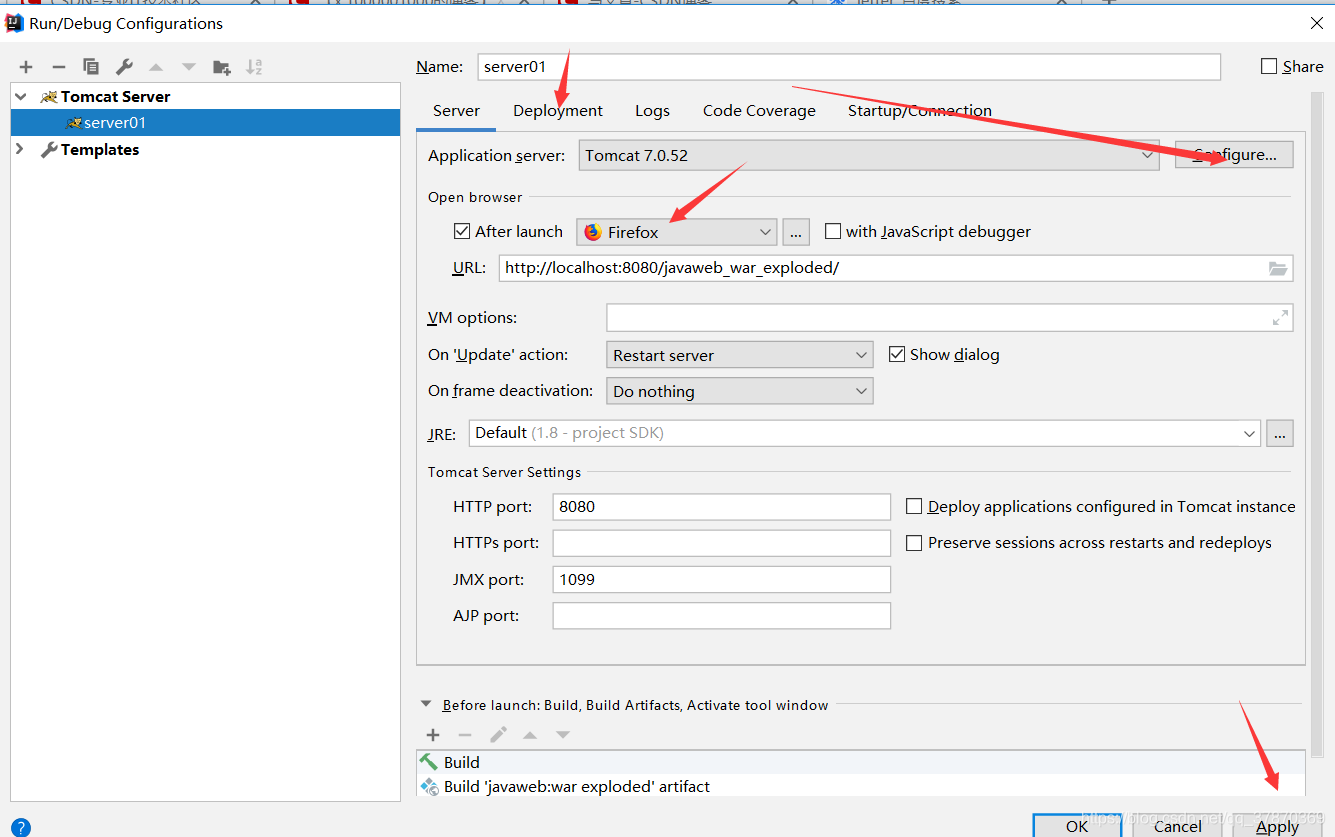Screen dimensions: 1335x837
Task: Collapse Before launch section triangle
Action: tap(427, 704)
